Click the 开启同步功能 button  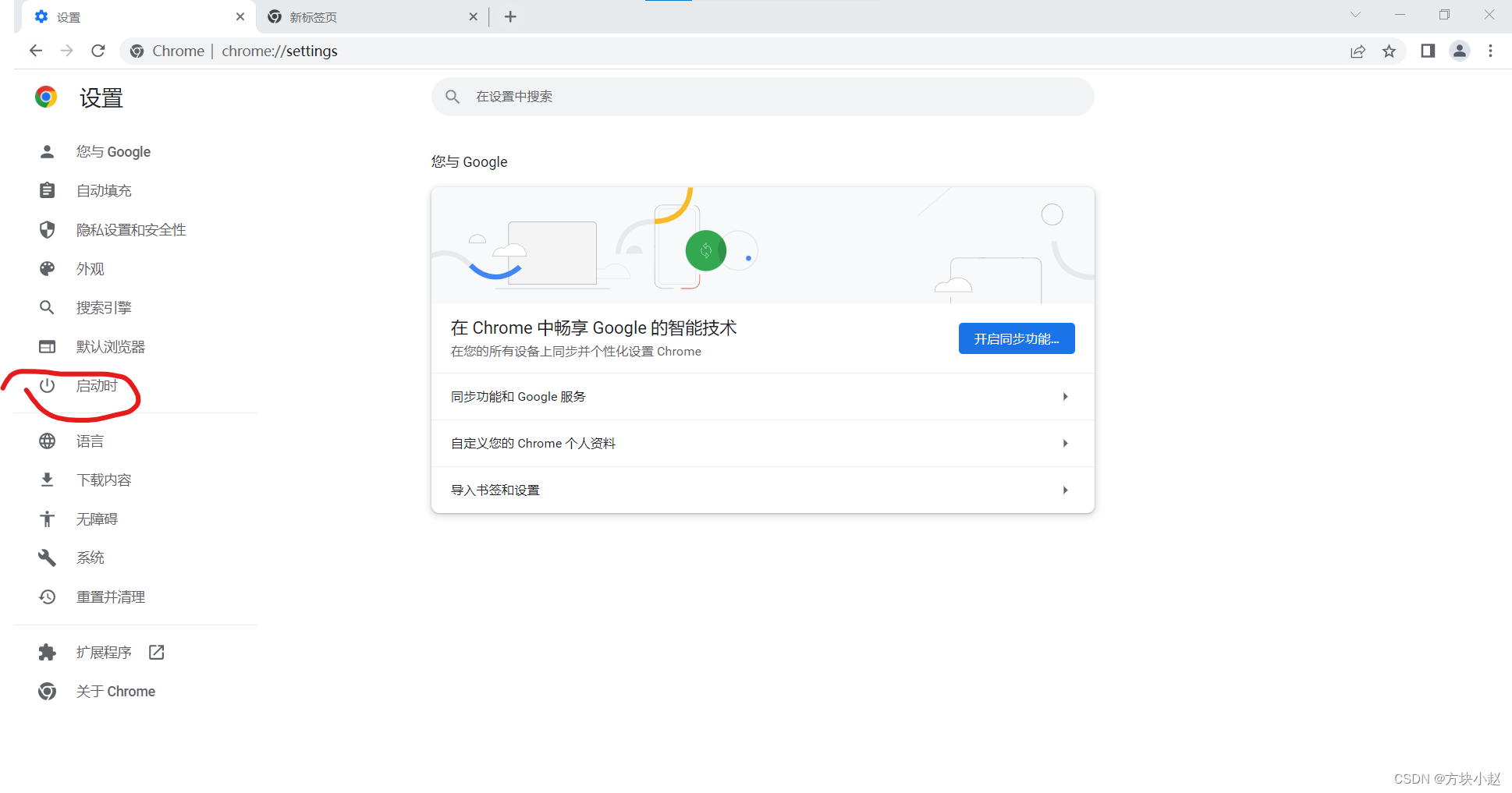click(x=1017, y=338)
